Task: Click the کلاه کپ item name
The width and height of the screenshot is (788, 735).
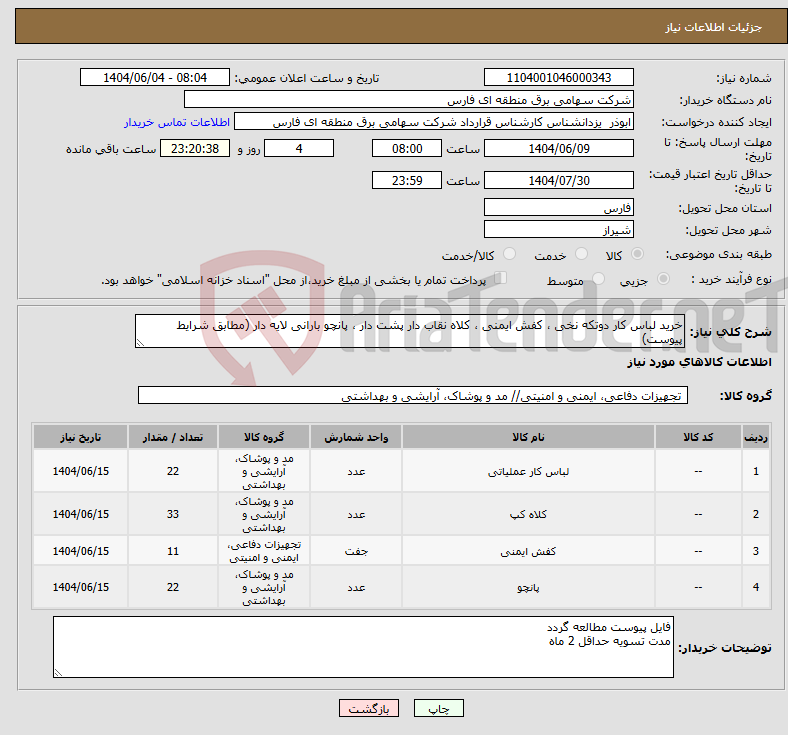Action: (x=528, y=514)
